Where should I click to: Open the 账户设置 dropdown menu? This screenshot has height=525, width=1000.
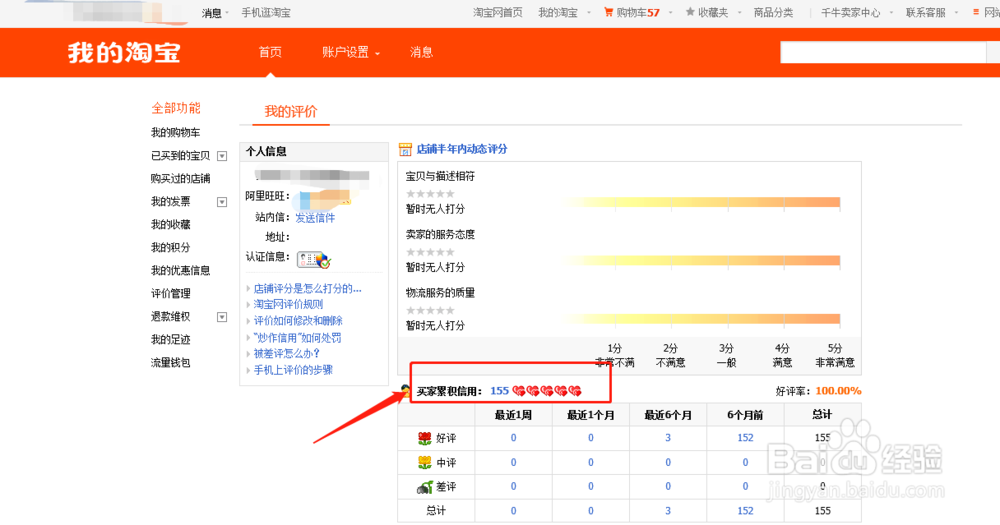(351, 52)
